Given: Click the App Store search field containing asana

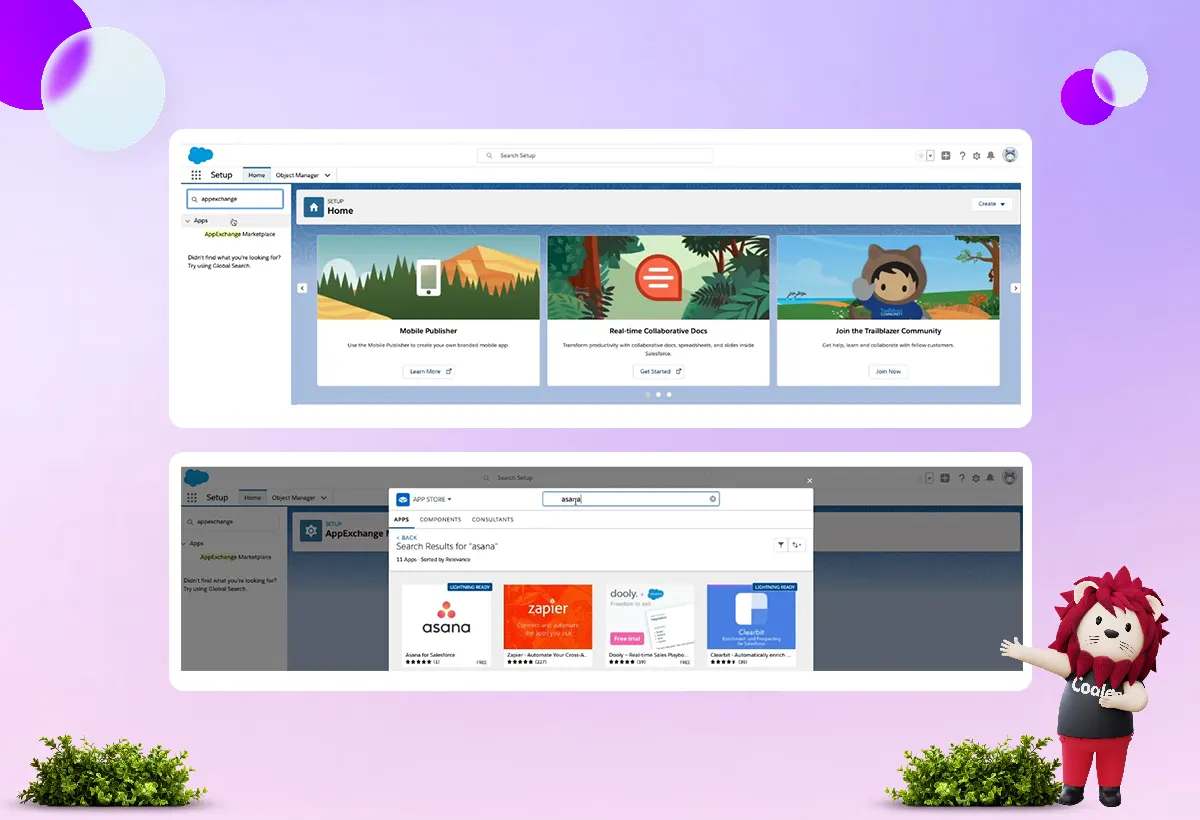Looking at the screenshot, I should click(631, 498).
